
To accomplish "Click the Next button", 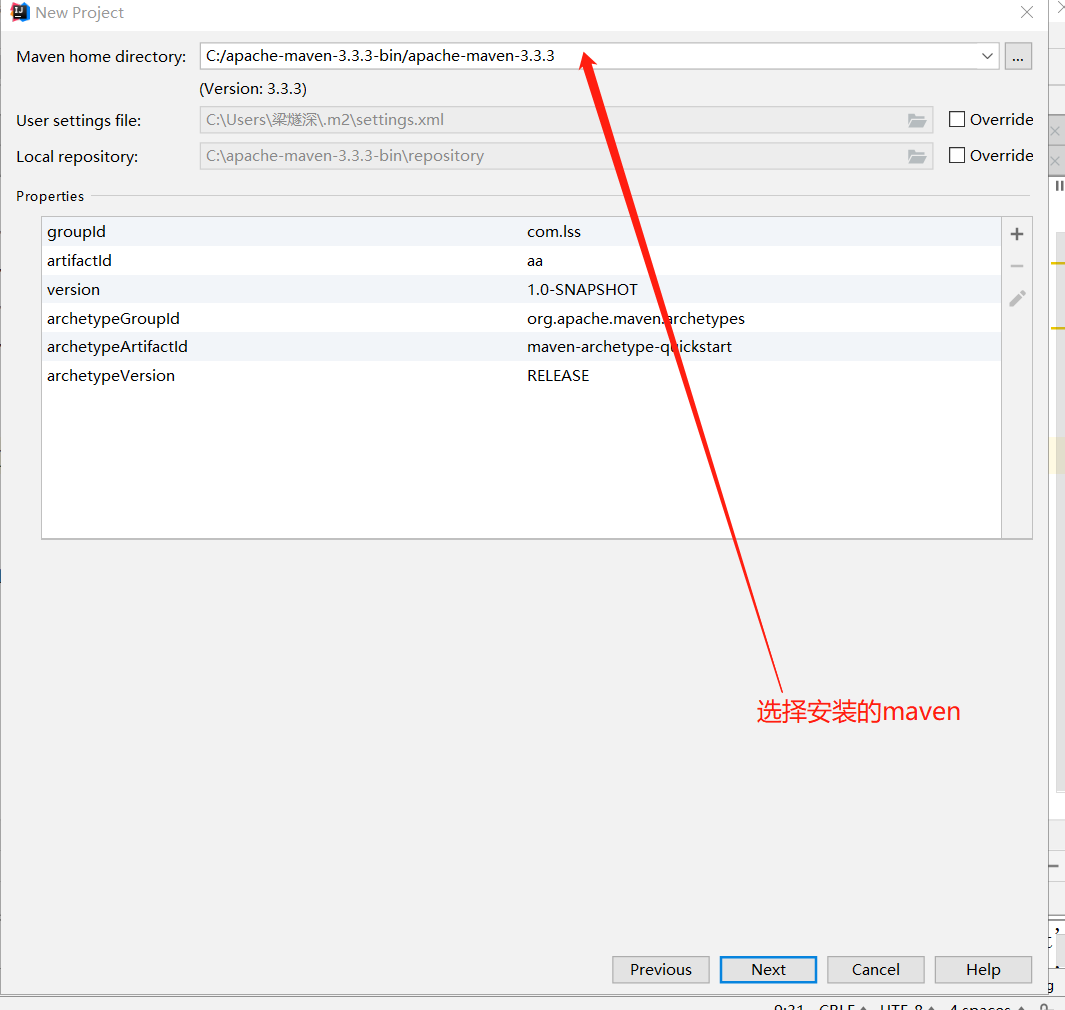I will (768, 969).
